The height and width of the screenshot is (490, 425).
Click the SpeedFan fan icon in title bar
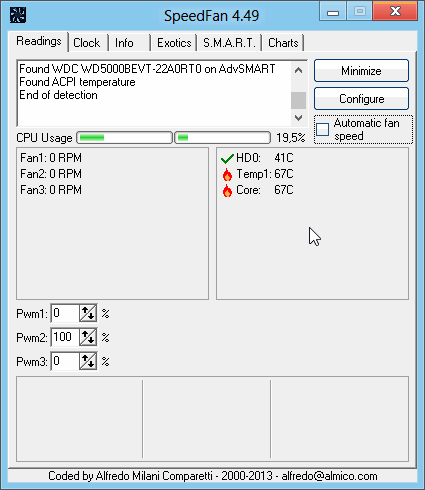click(18, 15)
